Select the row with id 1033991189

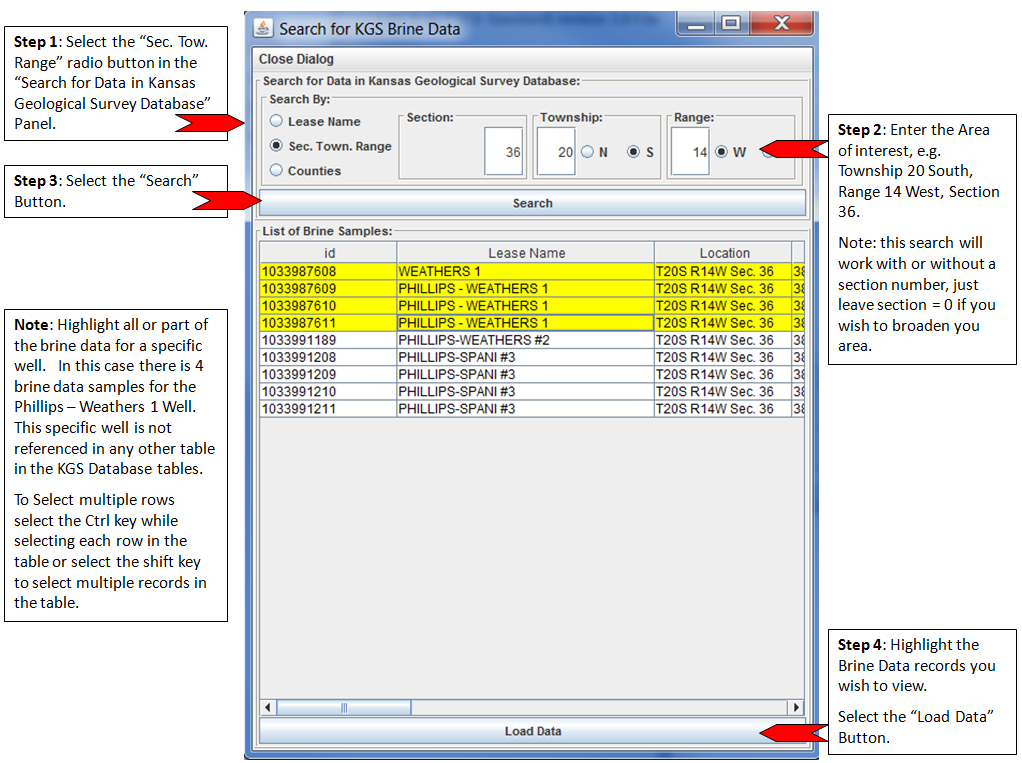tap(532, 340)
